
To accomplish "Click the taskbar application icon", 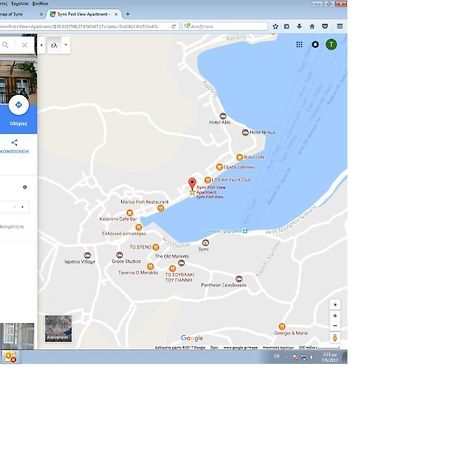I will click(10, 357).
